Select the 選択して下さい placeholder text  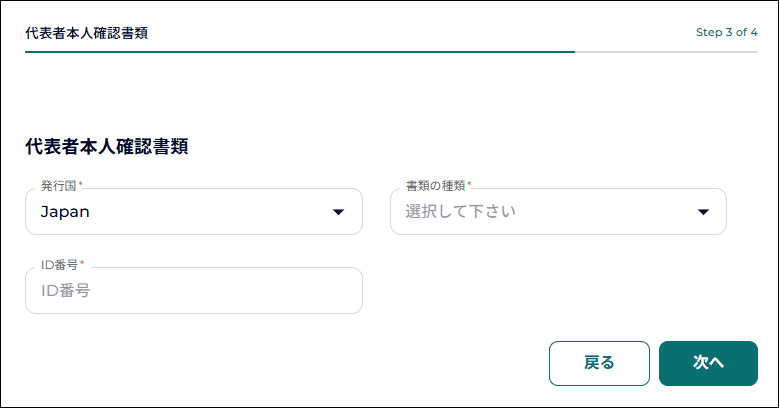tap(460, 212)
